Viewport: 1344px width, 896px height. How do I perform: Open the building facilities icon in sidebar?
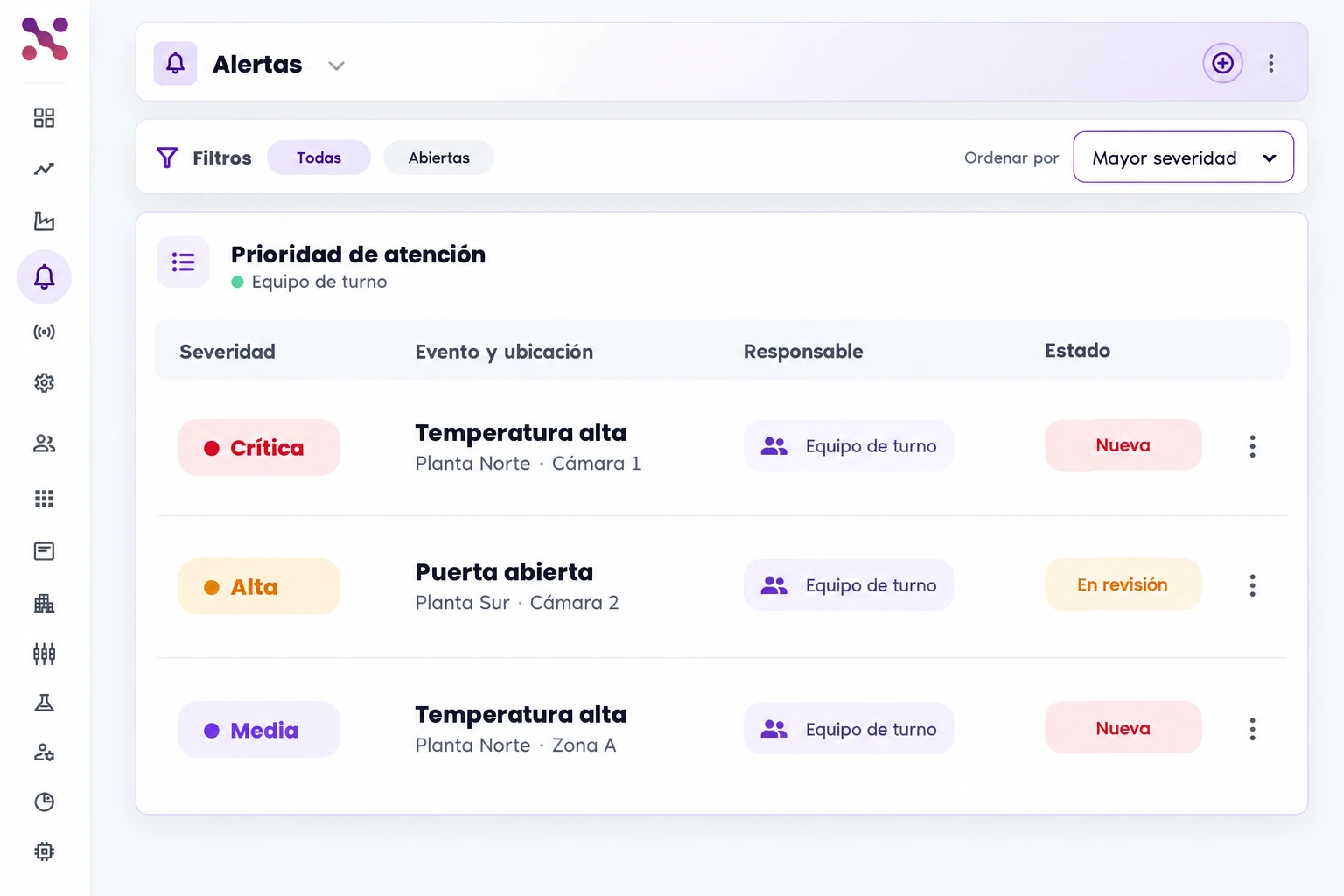[44, 603]
